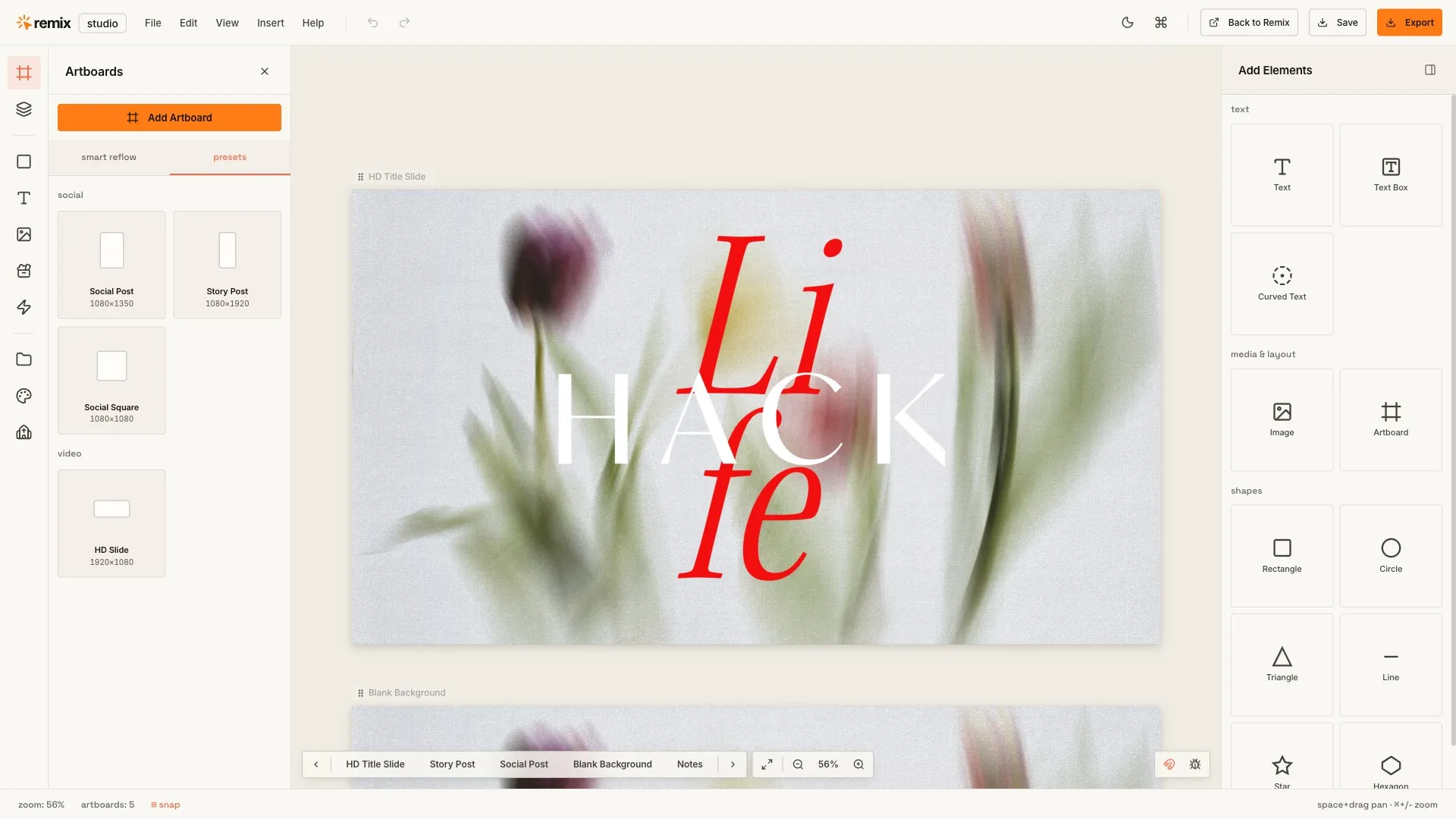Open the Artboards tool in left sidebar

[x=24, y=73]
